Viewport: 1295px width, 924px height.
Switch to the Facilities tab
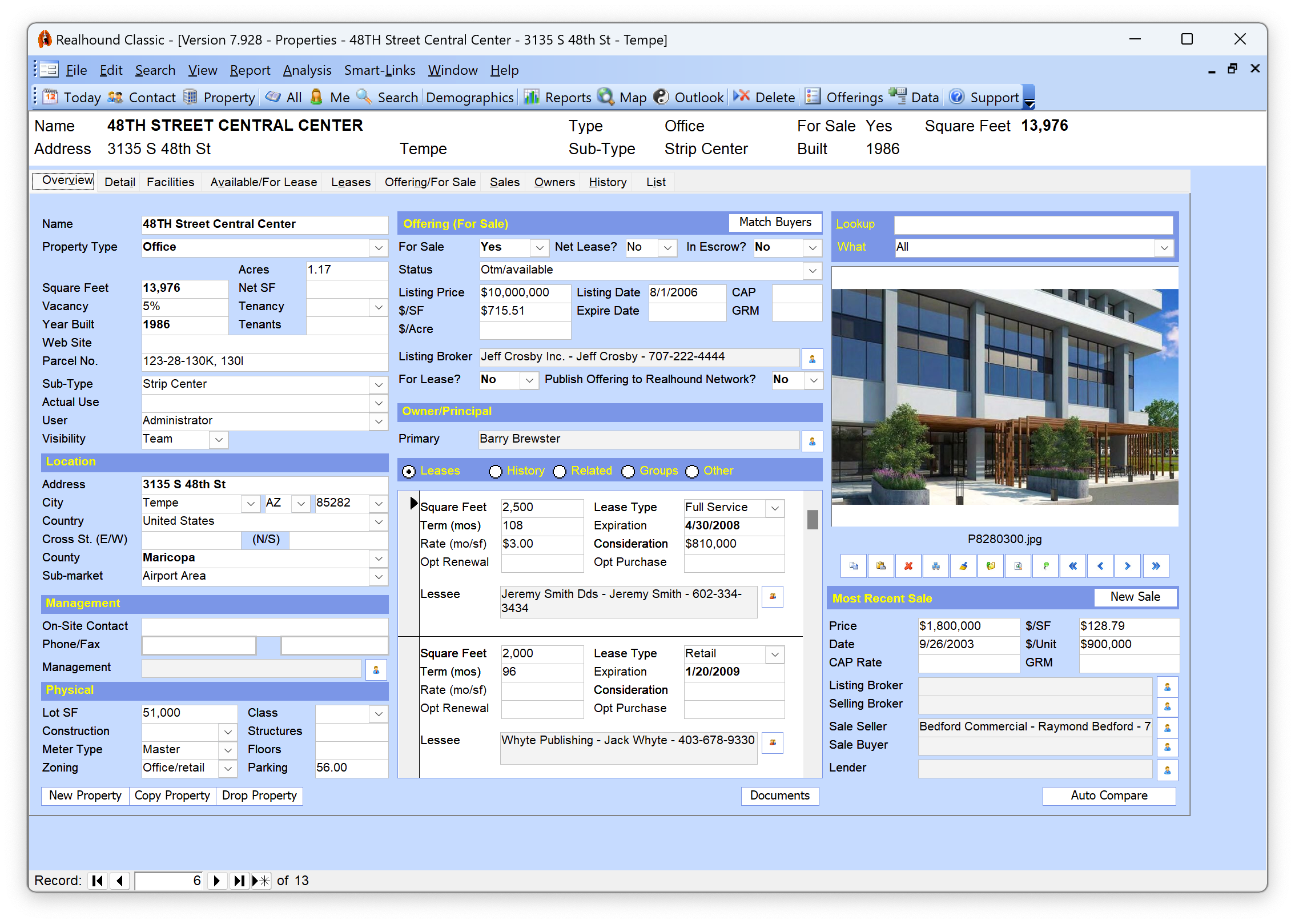tap(170, 182)
